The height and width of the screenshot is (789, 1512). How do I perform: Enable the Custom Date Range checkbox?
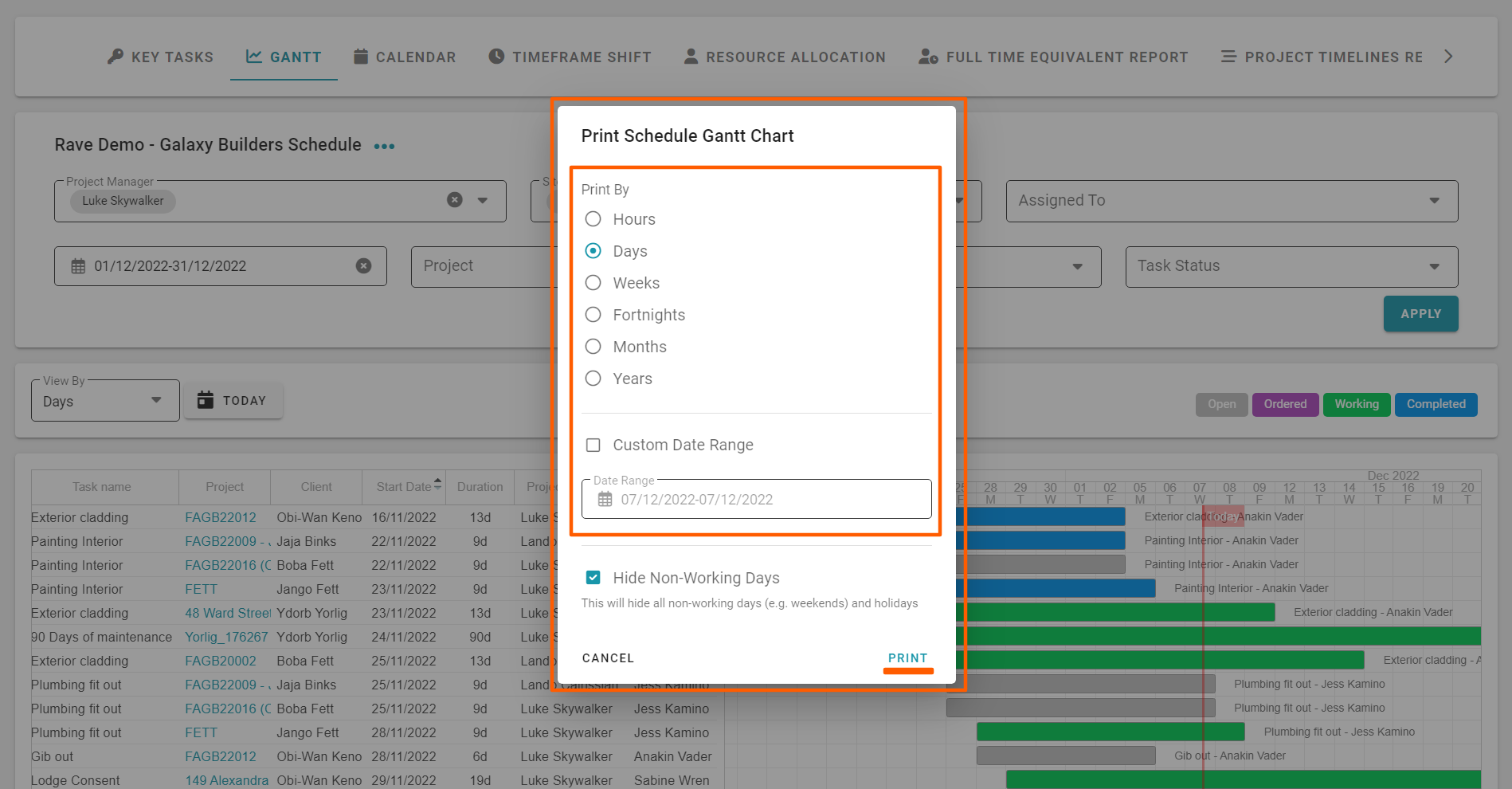click(593, 445)
